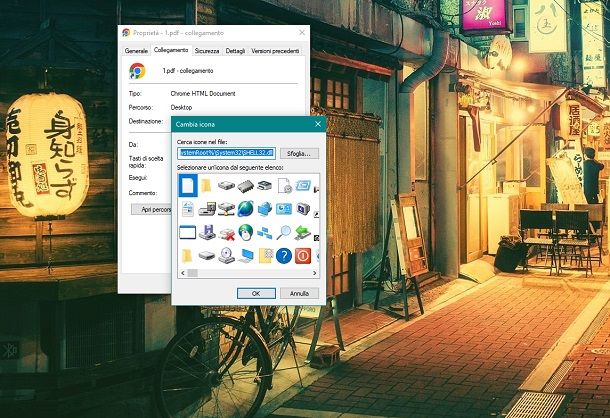Select the CD drive icon

point(226,256)
